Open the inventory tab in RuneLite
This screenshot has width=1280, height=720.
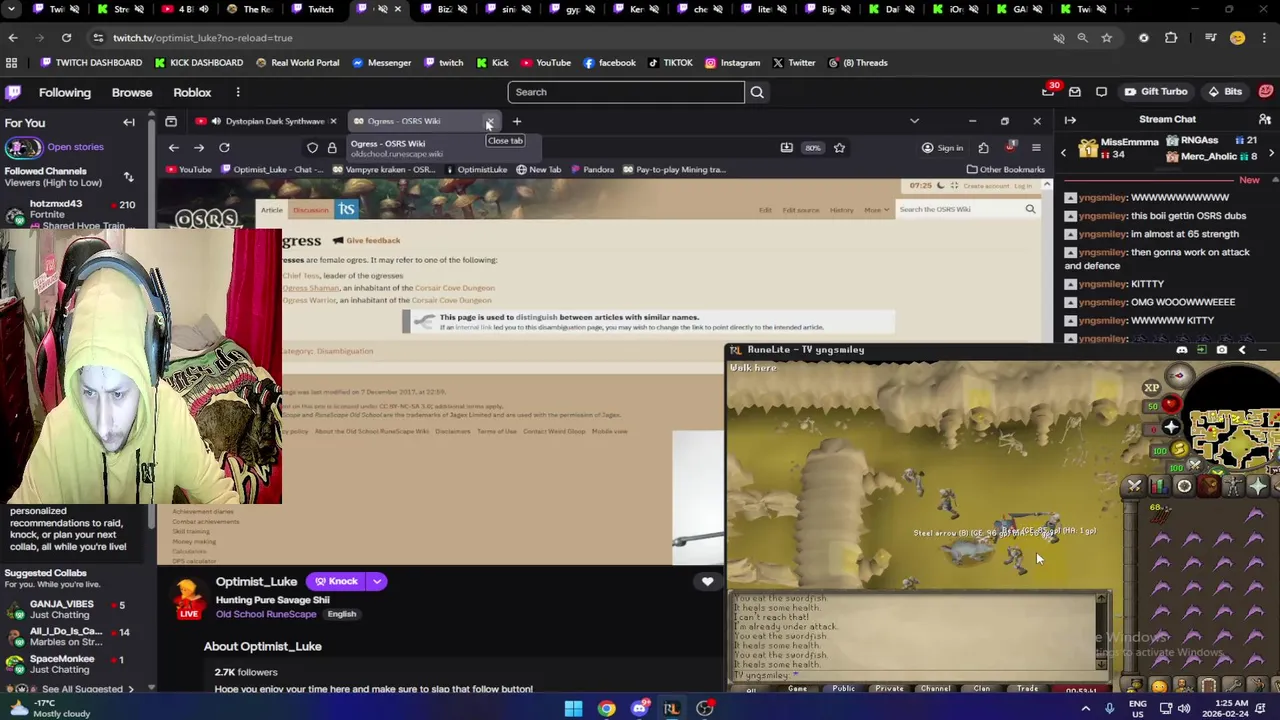click(x=1209, y=486)
